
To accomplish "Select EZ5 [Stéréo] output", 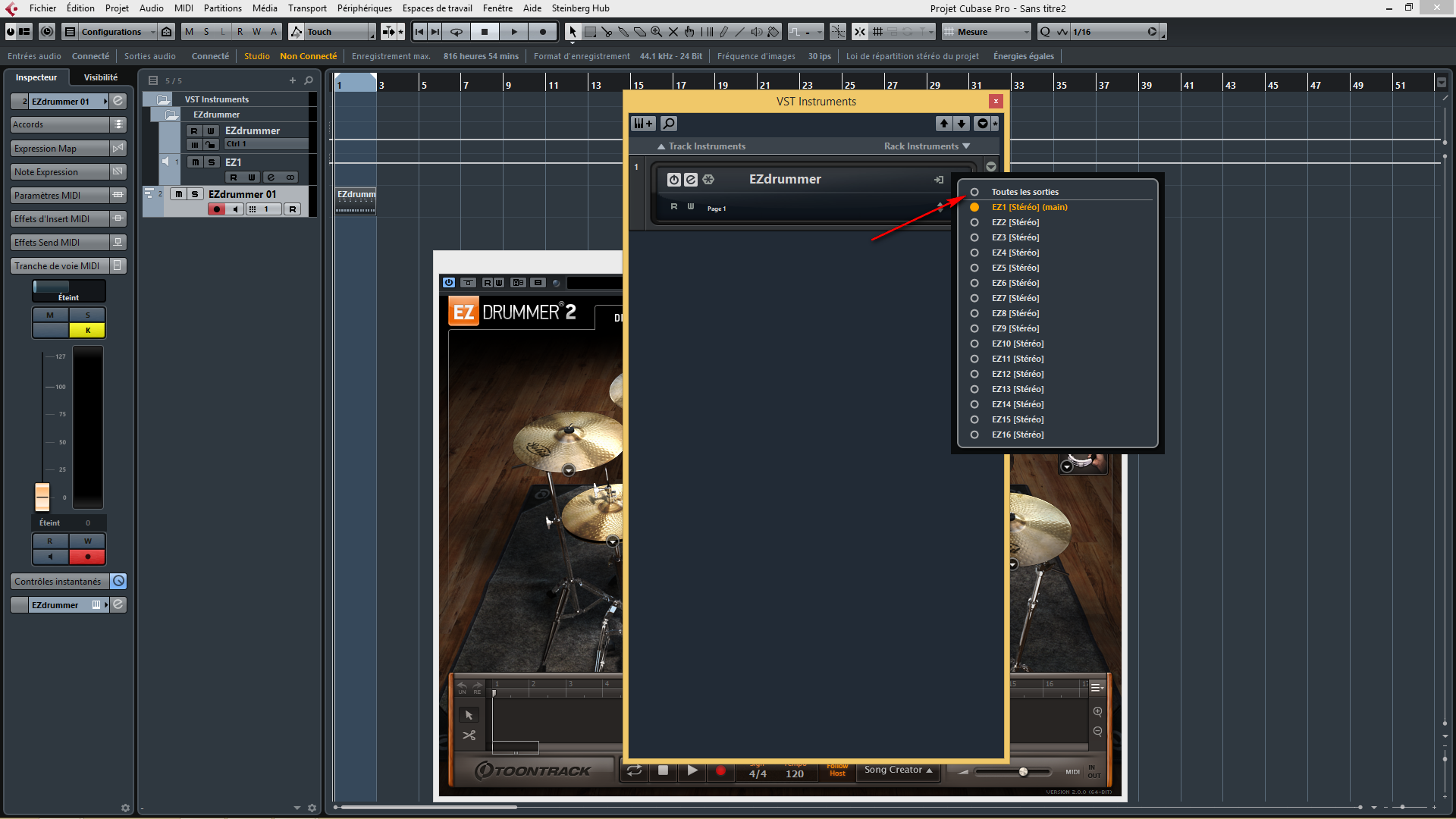I will pyautogui.click(x=1015, y=268).
